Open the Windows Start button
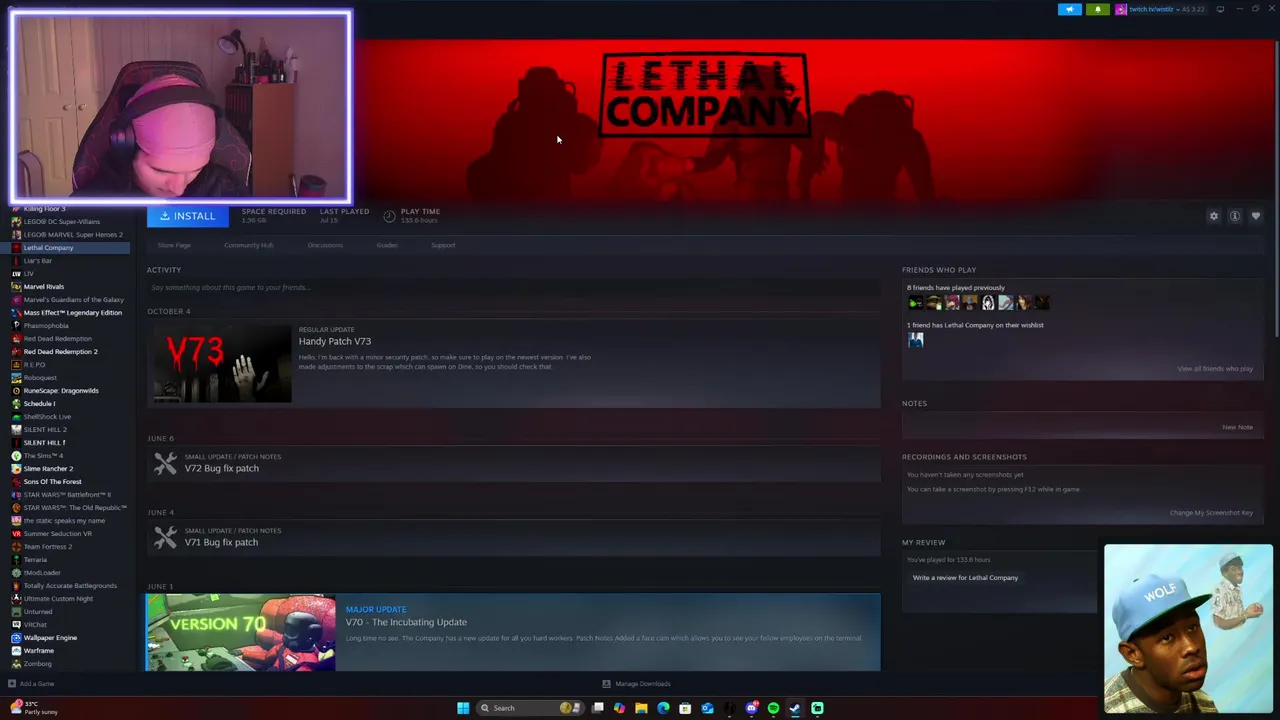This screenshot has width=1280, height=720. [x=463, y=708]
